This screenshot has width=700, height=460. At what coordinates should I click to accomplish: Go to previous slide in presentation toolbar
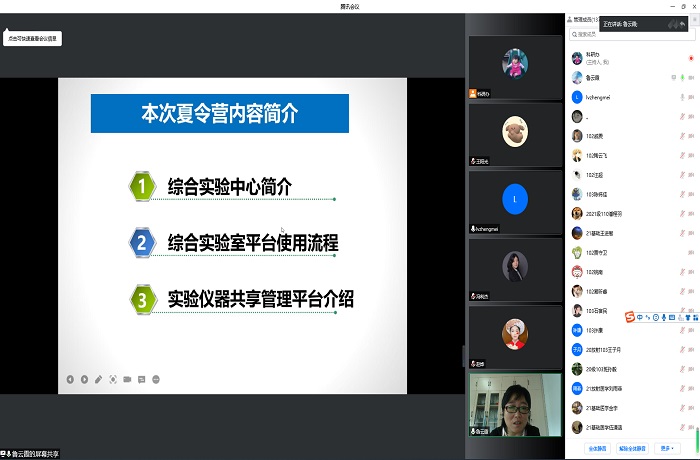70,379
